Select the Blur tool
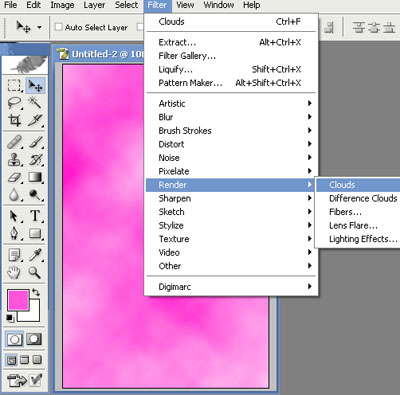The height and width of the screenshot is (395, 400). coord(14,194)
